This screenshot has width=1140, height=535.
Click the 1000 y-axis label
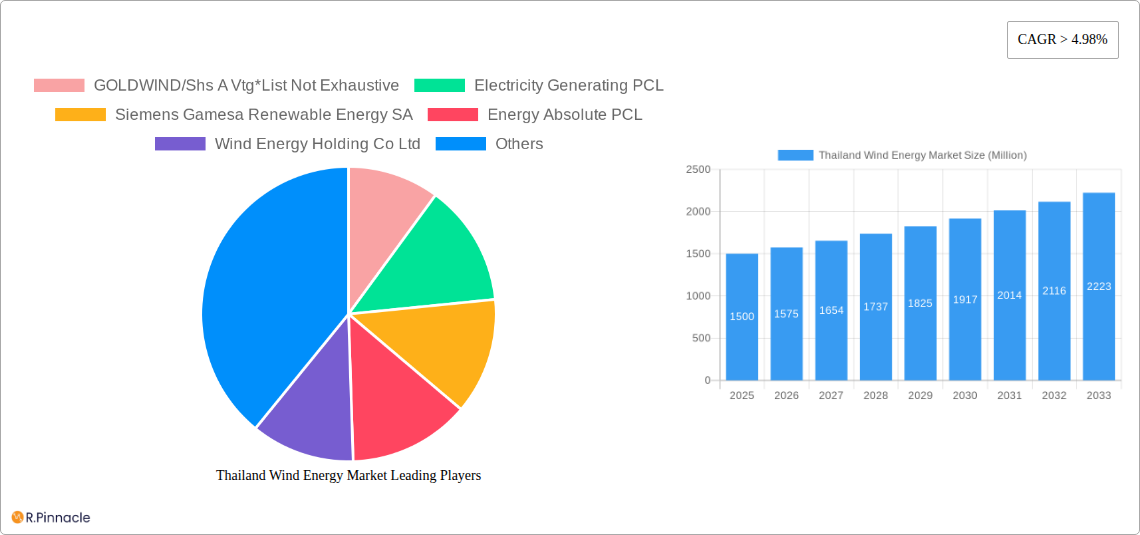pyautogui.click(x=698, y=296)
